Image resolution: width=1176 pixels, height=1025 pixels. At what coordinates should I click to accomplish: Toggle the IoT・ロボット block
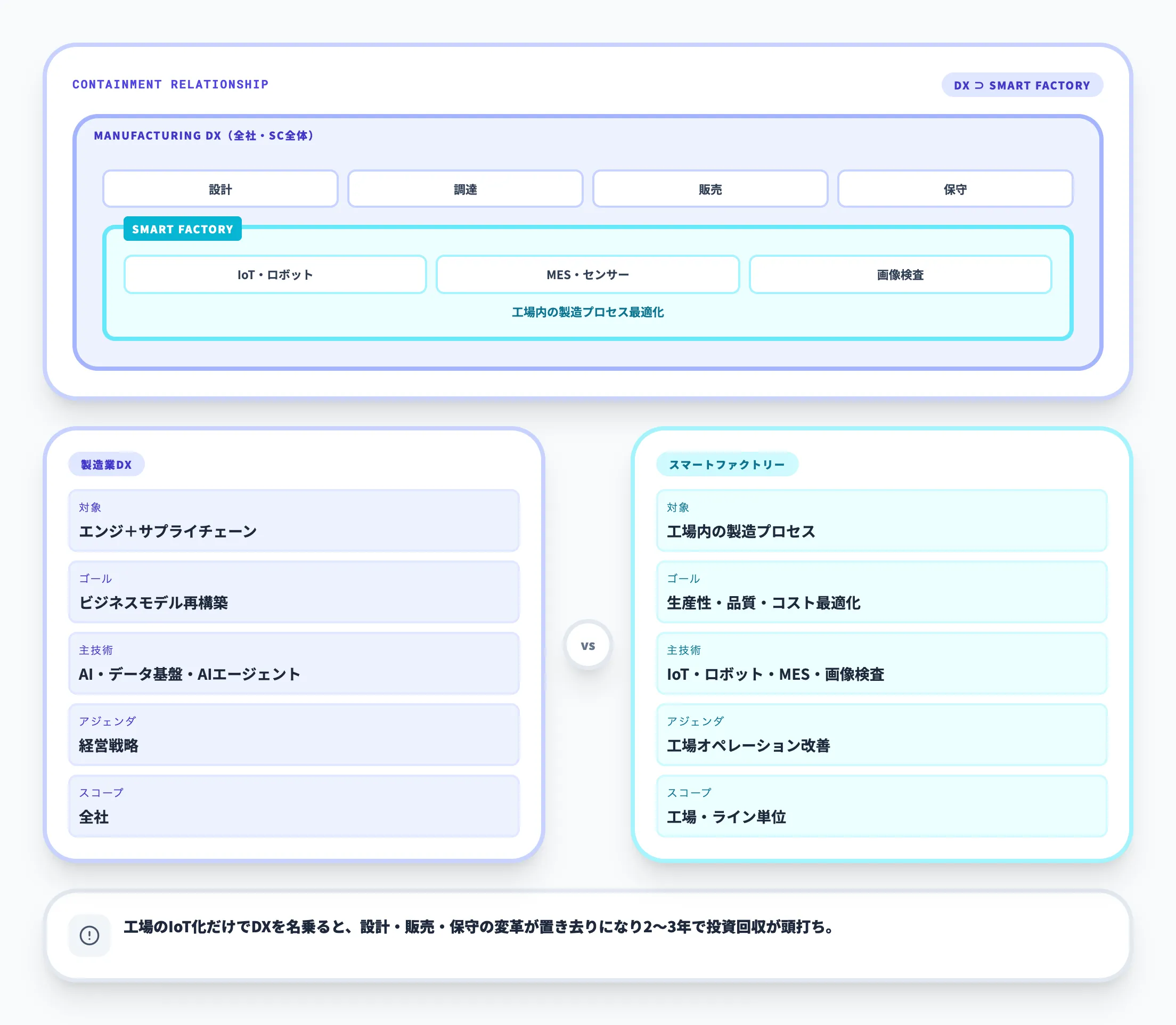coord(275,274)
